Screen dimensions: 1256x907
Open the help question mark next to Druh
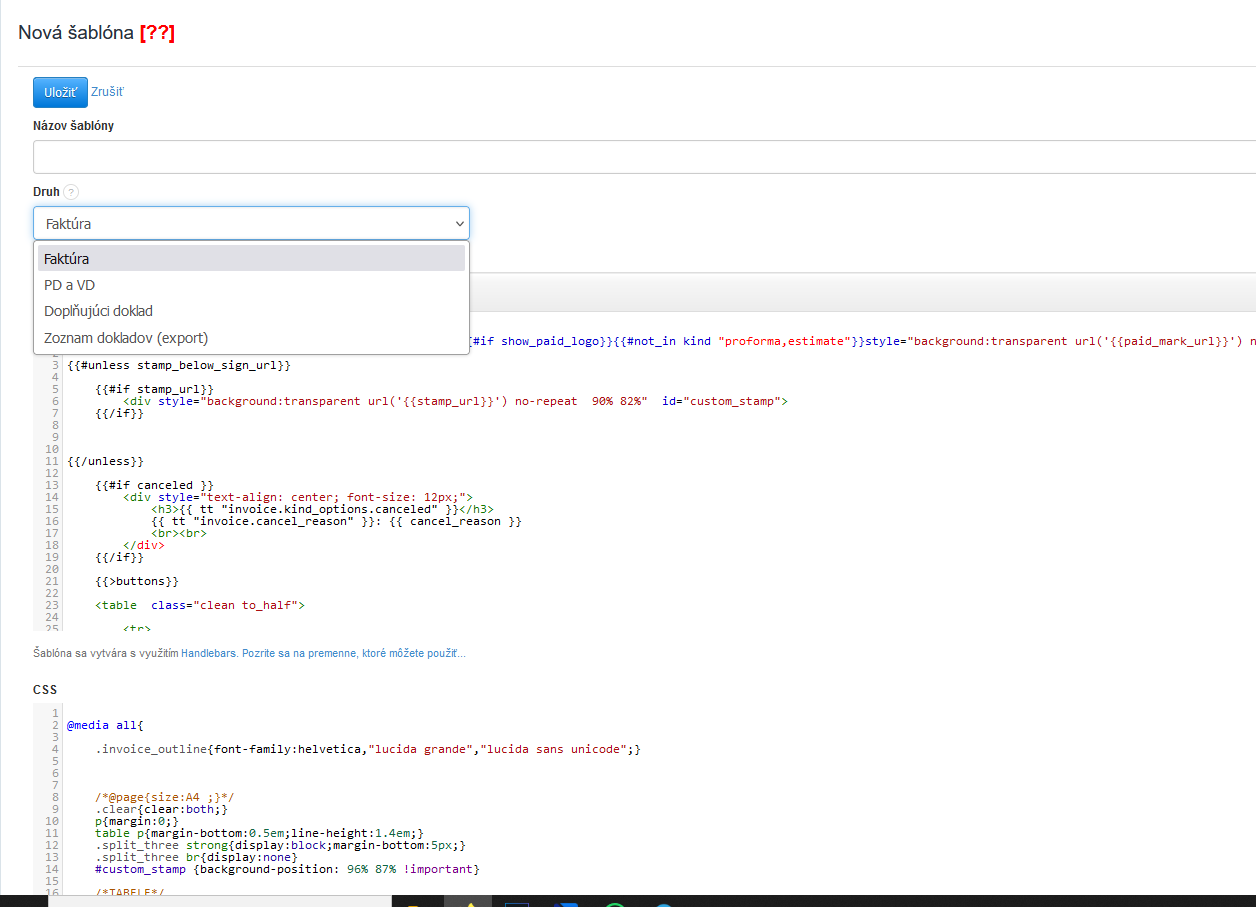pos(70,192)
